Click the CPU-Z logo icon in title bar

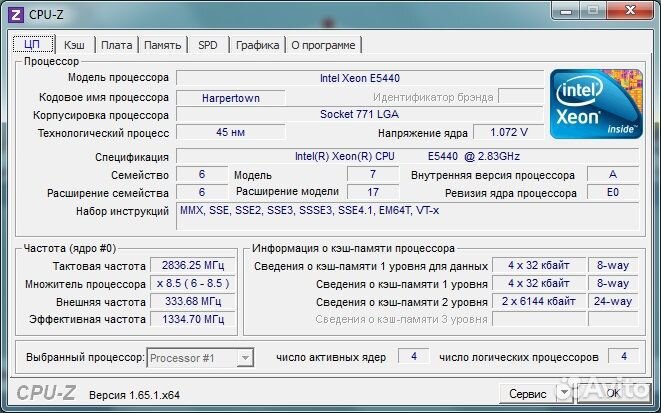pyautogui.click(x=16, y=15)
